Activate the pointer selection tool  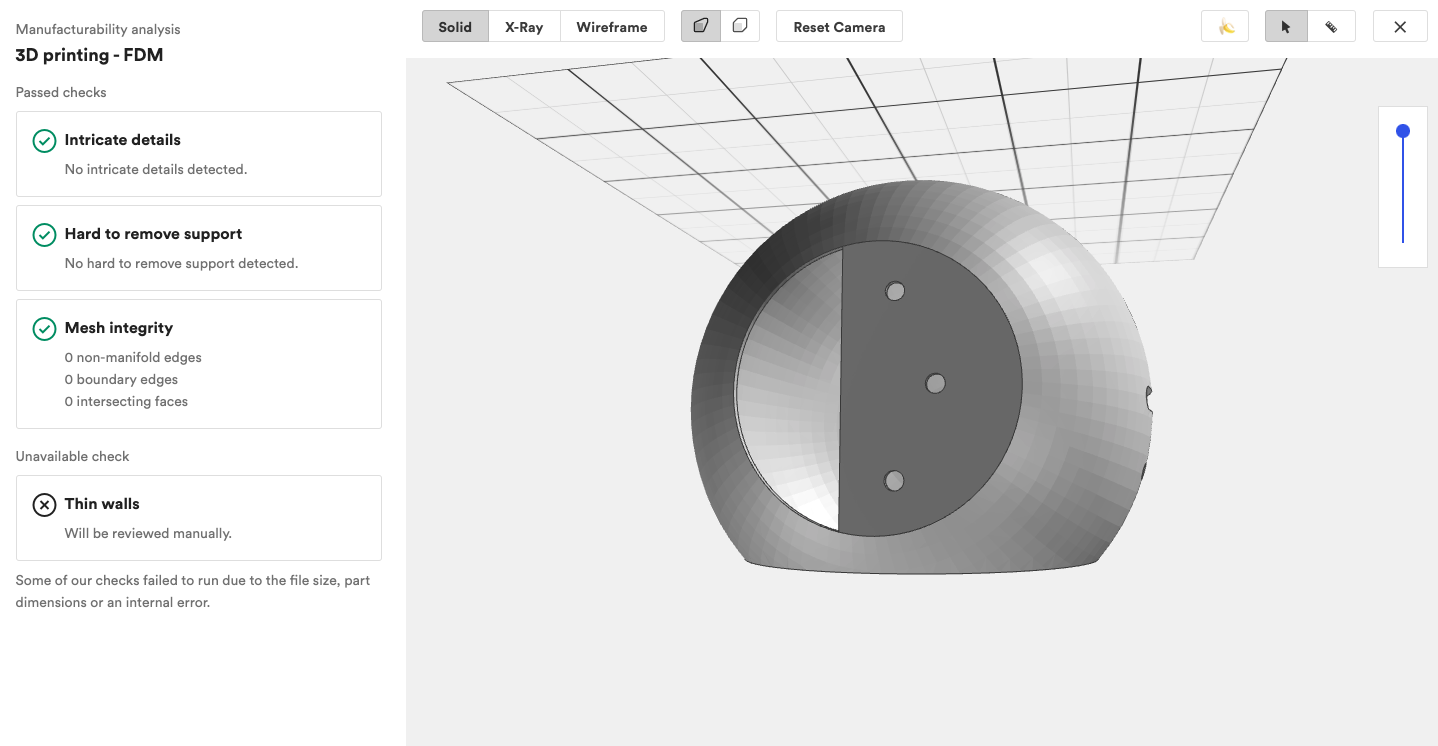[x=1286, y=27]
